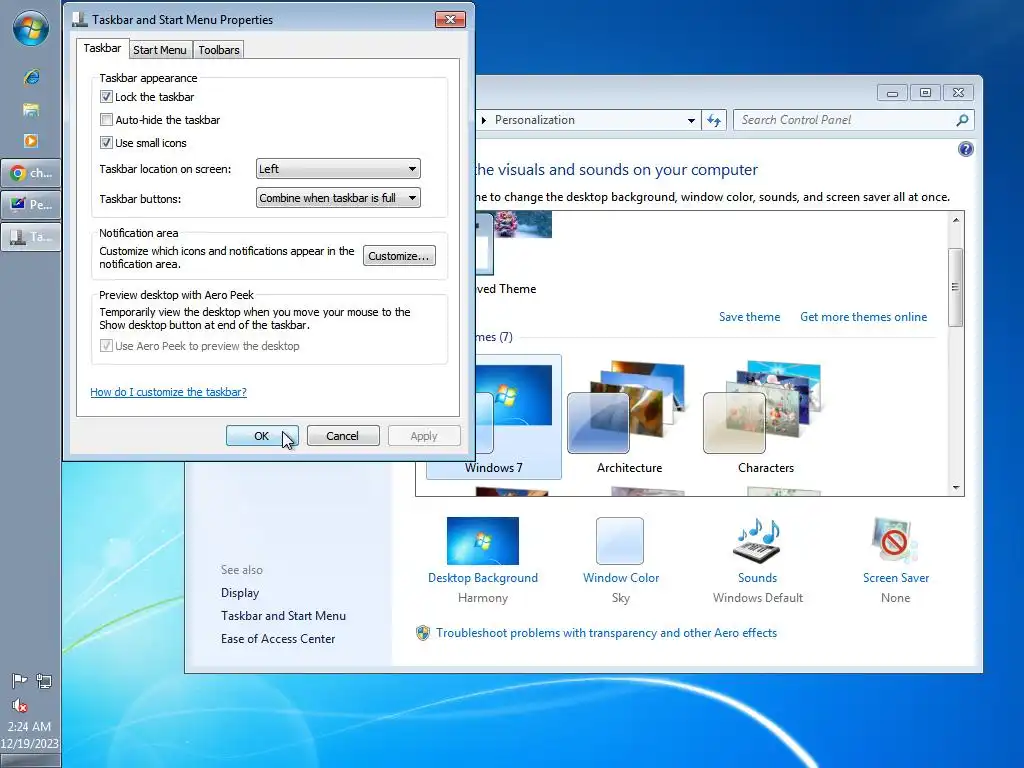1024x768 pixels.
Task: Open How do I customize the taskbar link
Action: click(x=168, y=392)
